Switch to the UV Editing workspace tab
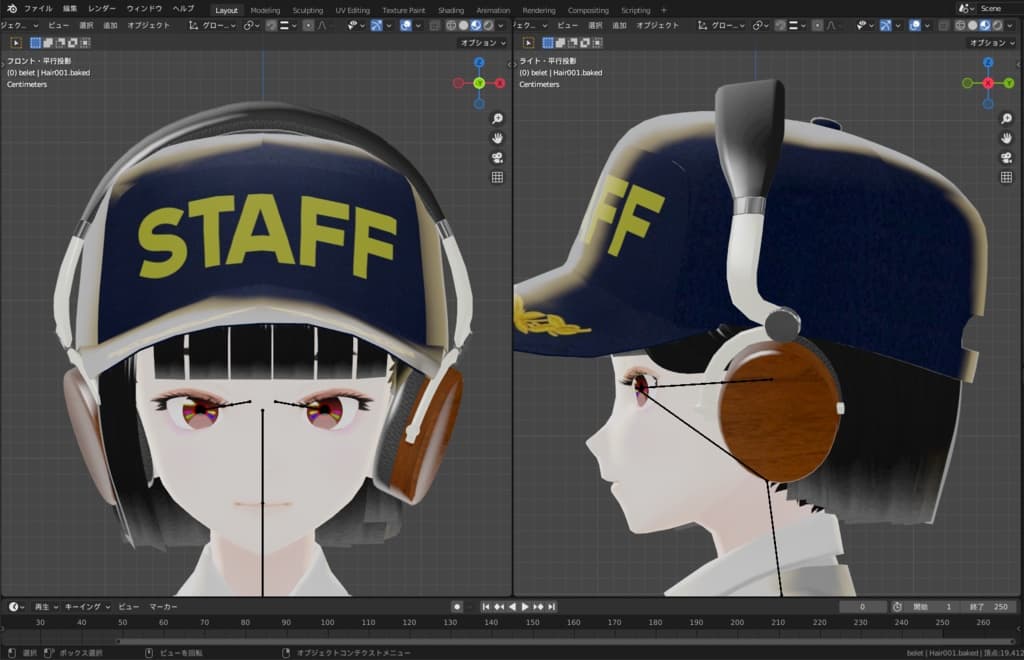1024x660 pixels. 352,10
